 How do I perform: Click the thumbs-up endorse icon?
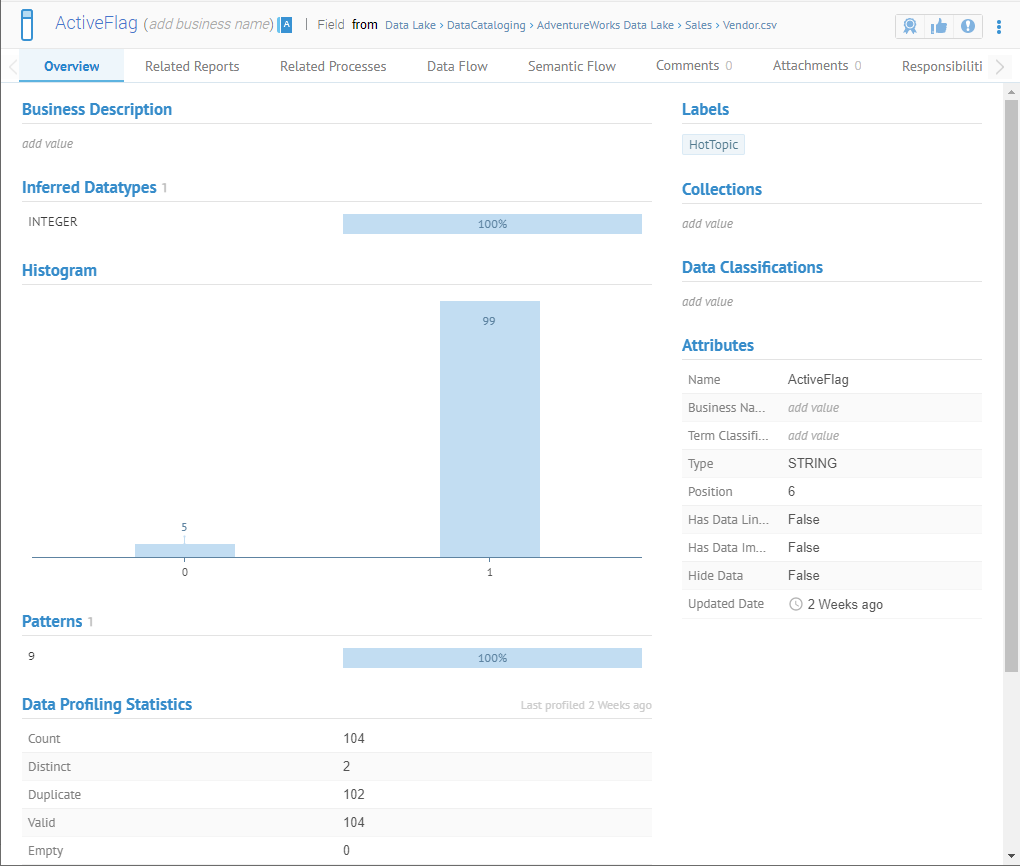(938, 26)
